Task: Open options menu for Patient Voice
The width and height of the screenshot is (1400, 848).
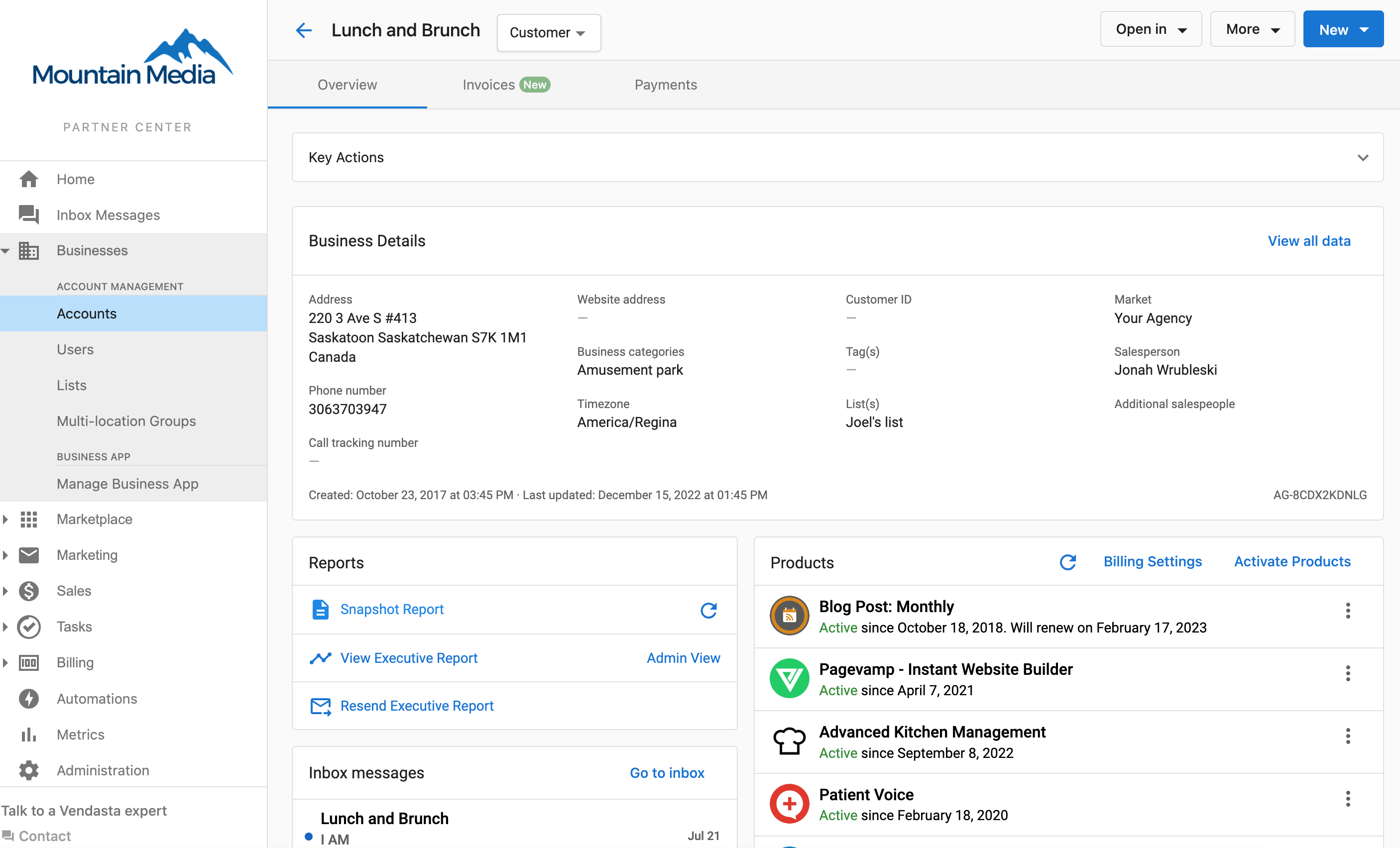Action: tap(1348, 799)
